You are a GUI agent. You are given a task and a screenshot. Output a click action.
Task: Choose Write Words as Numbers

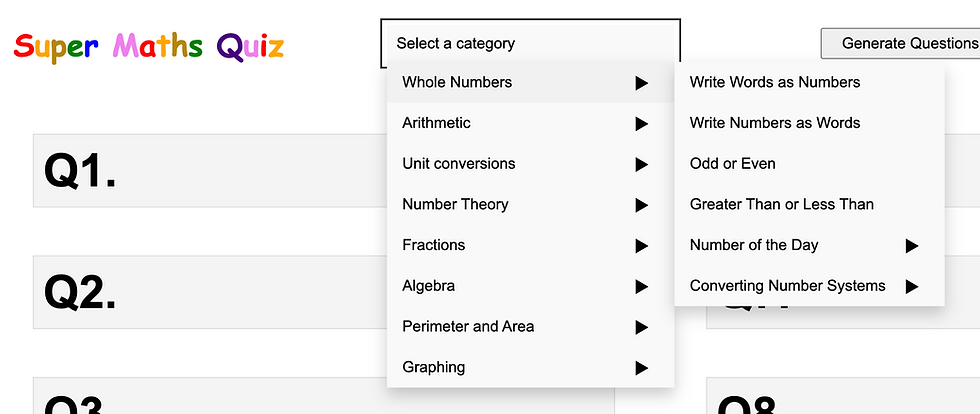coord(775,82)
